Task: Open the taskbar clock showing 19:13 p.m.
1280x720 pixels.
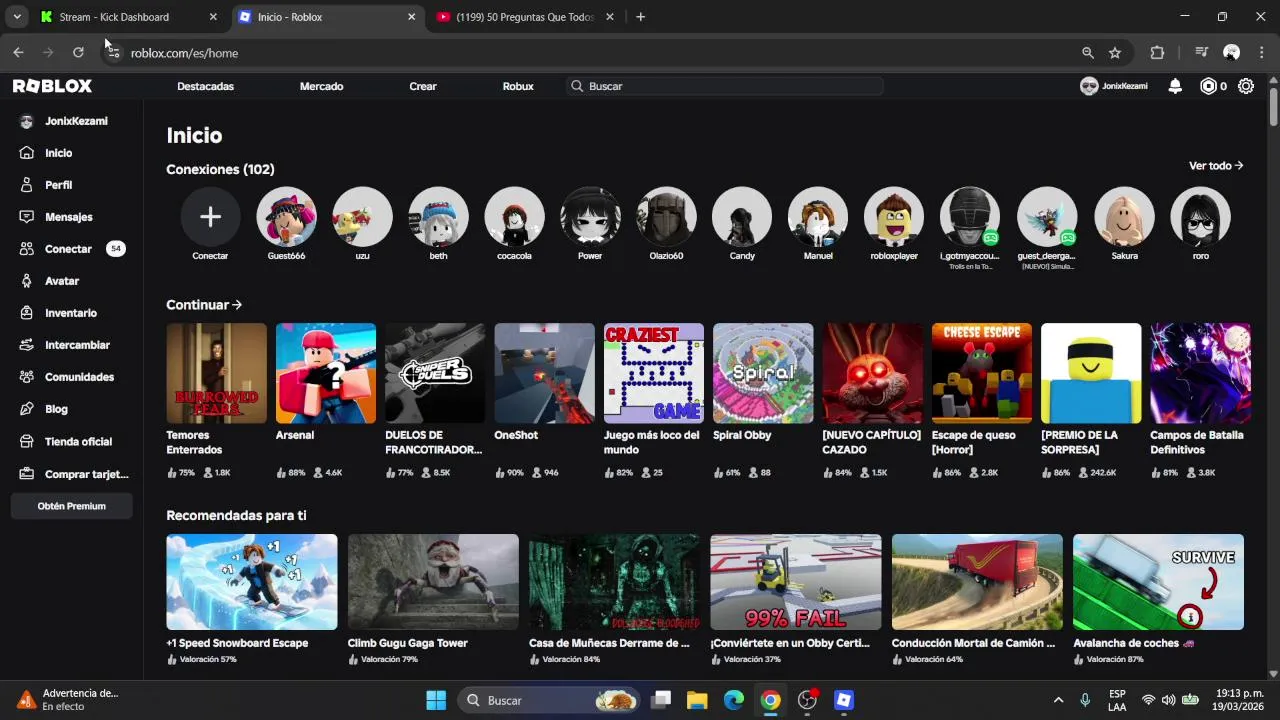Action: pyautogui.click(x=1240, y=700)
